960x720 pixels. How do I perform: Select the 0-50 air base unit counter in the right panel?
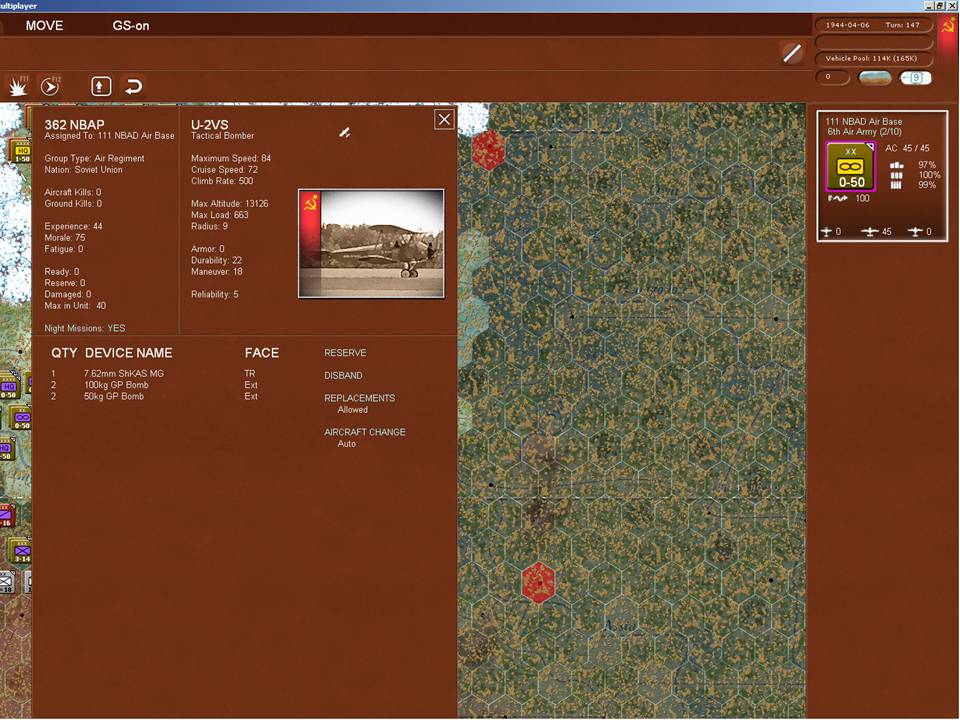click(850, 167)
